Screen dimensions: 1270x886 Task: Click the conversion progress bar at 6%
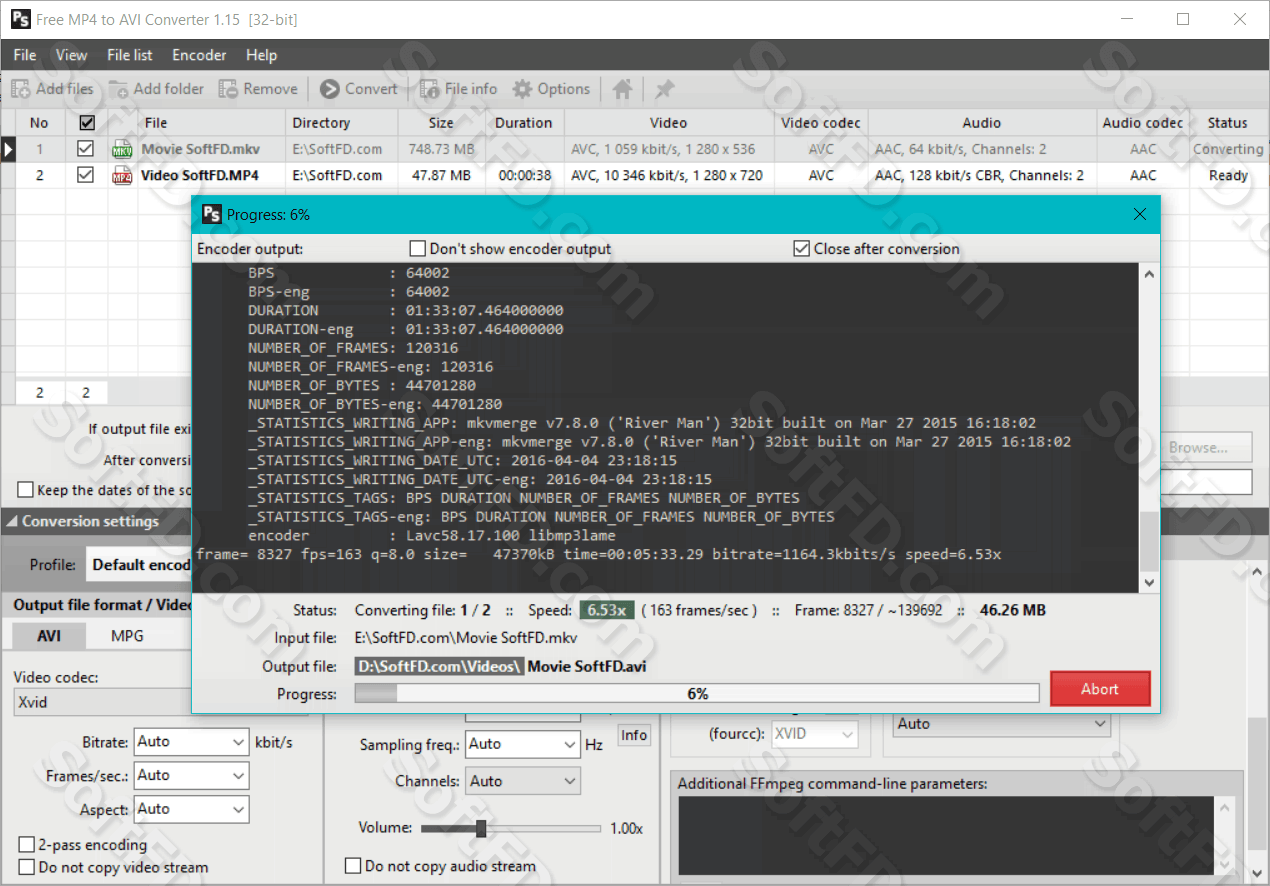tap(697, 694)
